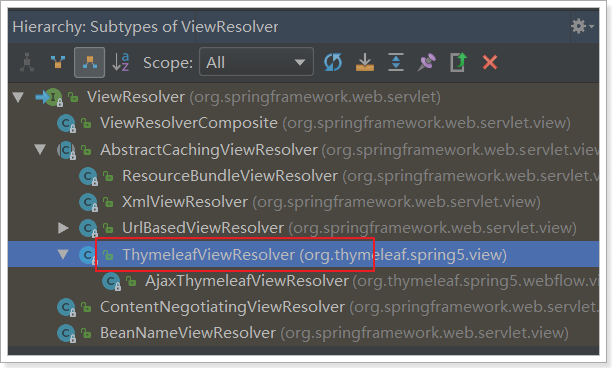Click class icon beside ViewResolverComposite
Image resolution: width=612 pixels, height=368 pixels.
(x=66, y=124)
